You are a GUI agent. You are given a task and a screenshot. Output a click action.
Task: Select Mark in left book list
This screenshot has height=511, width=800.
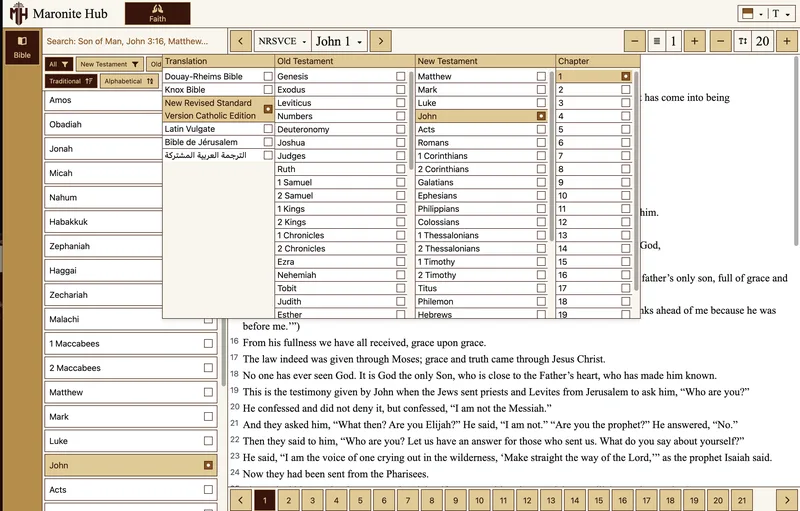tap(131, 417)
